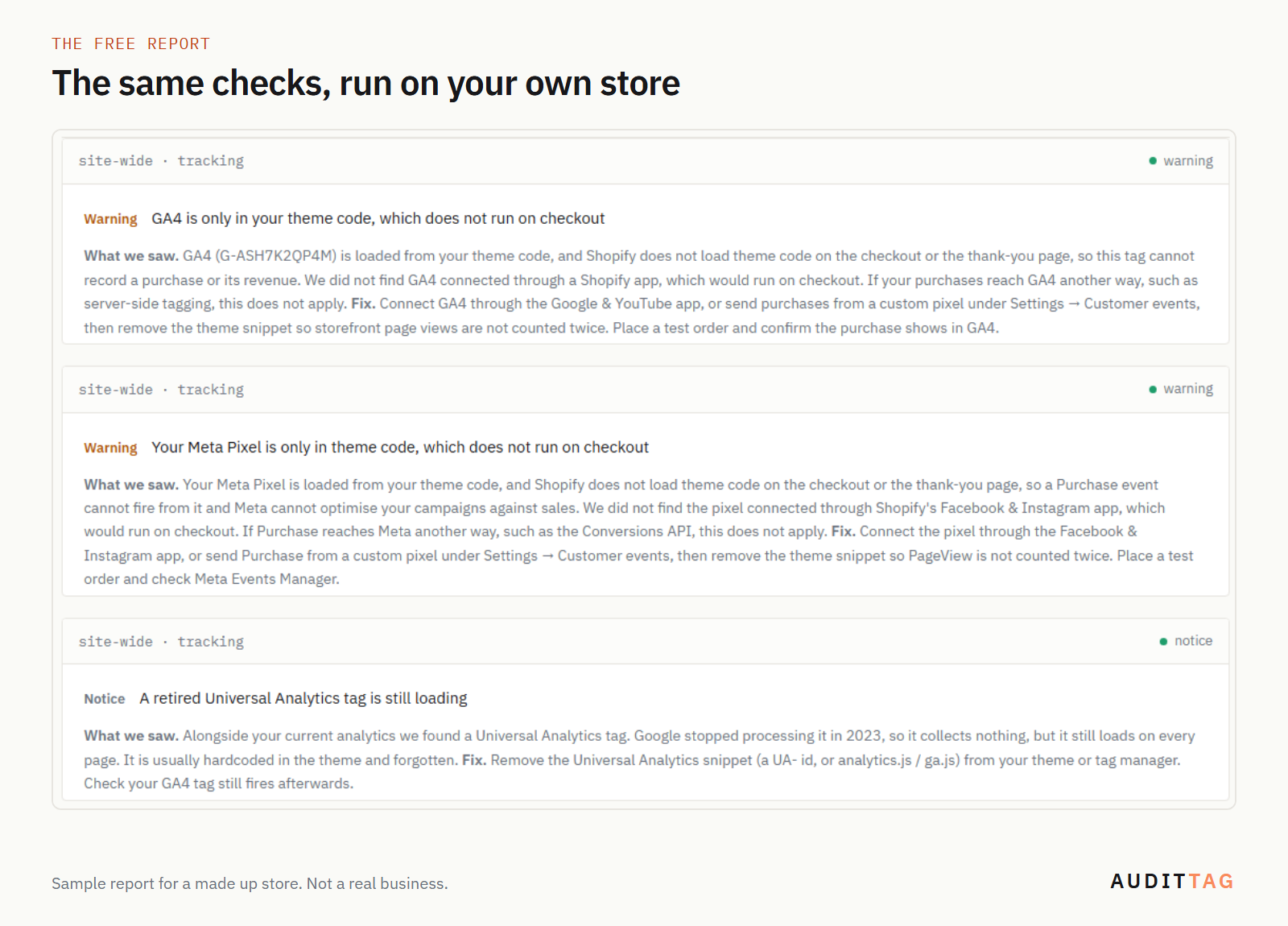Click the green status dot of the Meta Pixel card
1288x926 pixels.
(1153, 390)
